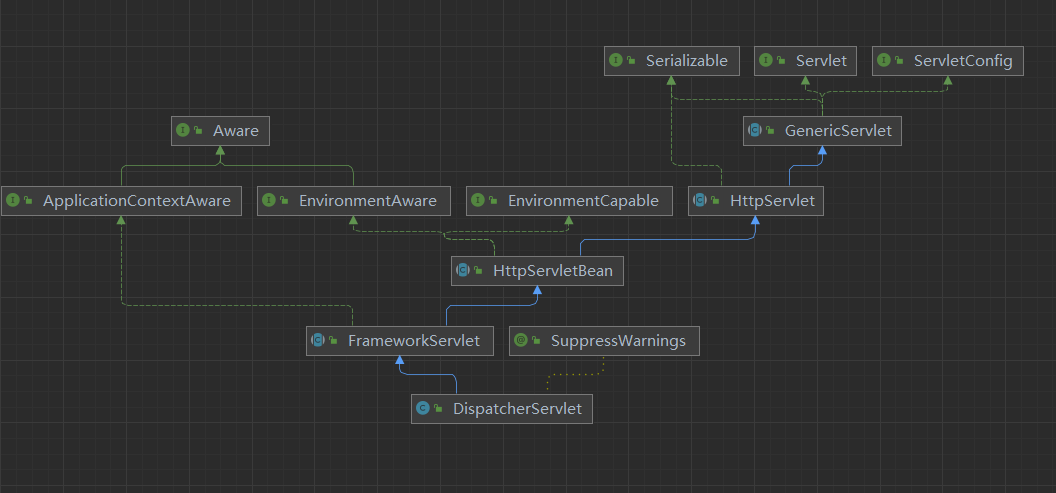This screenshot has width=1056, height=493.
Task: Click the interface icon on EnvironmentCapable
Action: click(478, 201)
